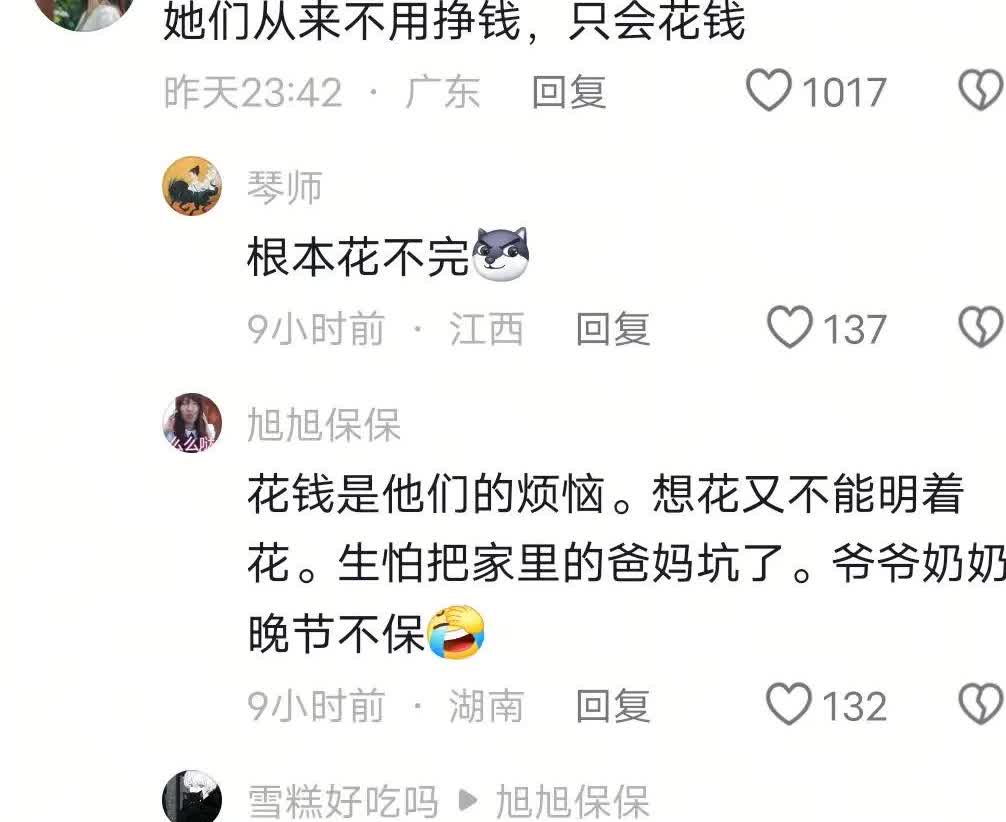Open replied-to user 旭旭保保 after the arrow
Screen dimensions: 1006x822
coord(572,801)
